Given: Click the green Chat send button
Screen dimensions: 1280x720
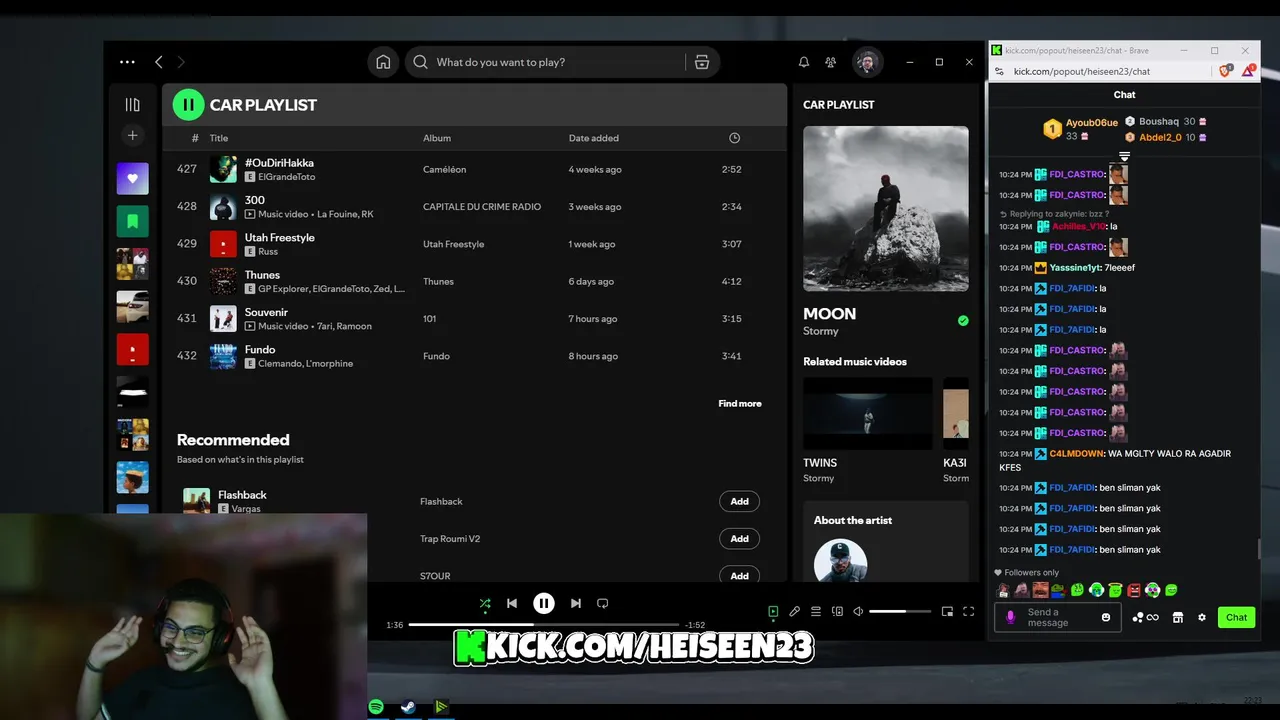Looking at the screenshot, I should pos(1236,617).
